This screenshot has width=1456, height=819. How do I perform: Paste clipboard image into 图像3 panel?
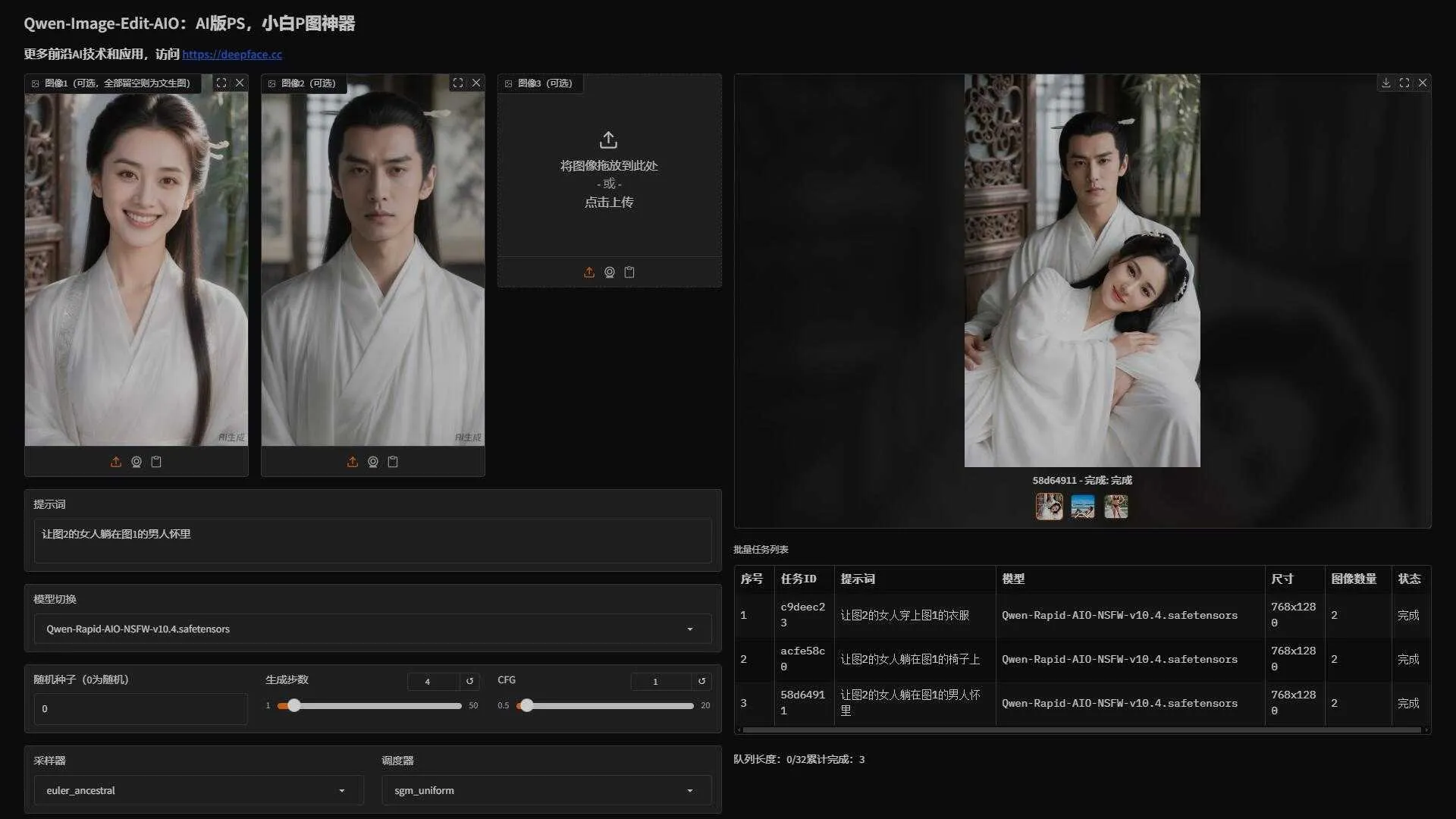[629, 271]
